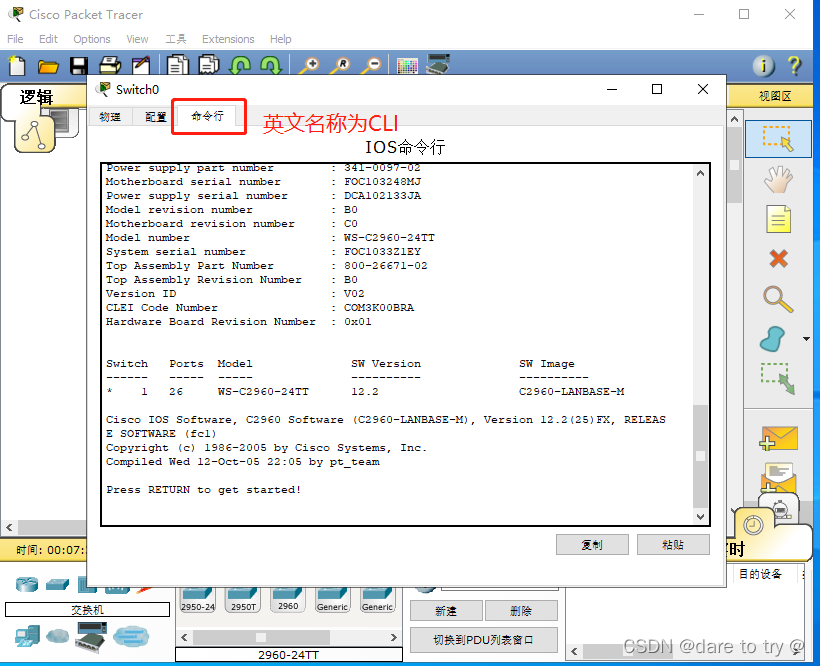This screenshot has height=666, width=820.
Task: Click the 新建 scenario button
Action: [x=446, y=611]
